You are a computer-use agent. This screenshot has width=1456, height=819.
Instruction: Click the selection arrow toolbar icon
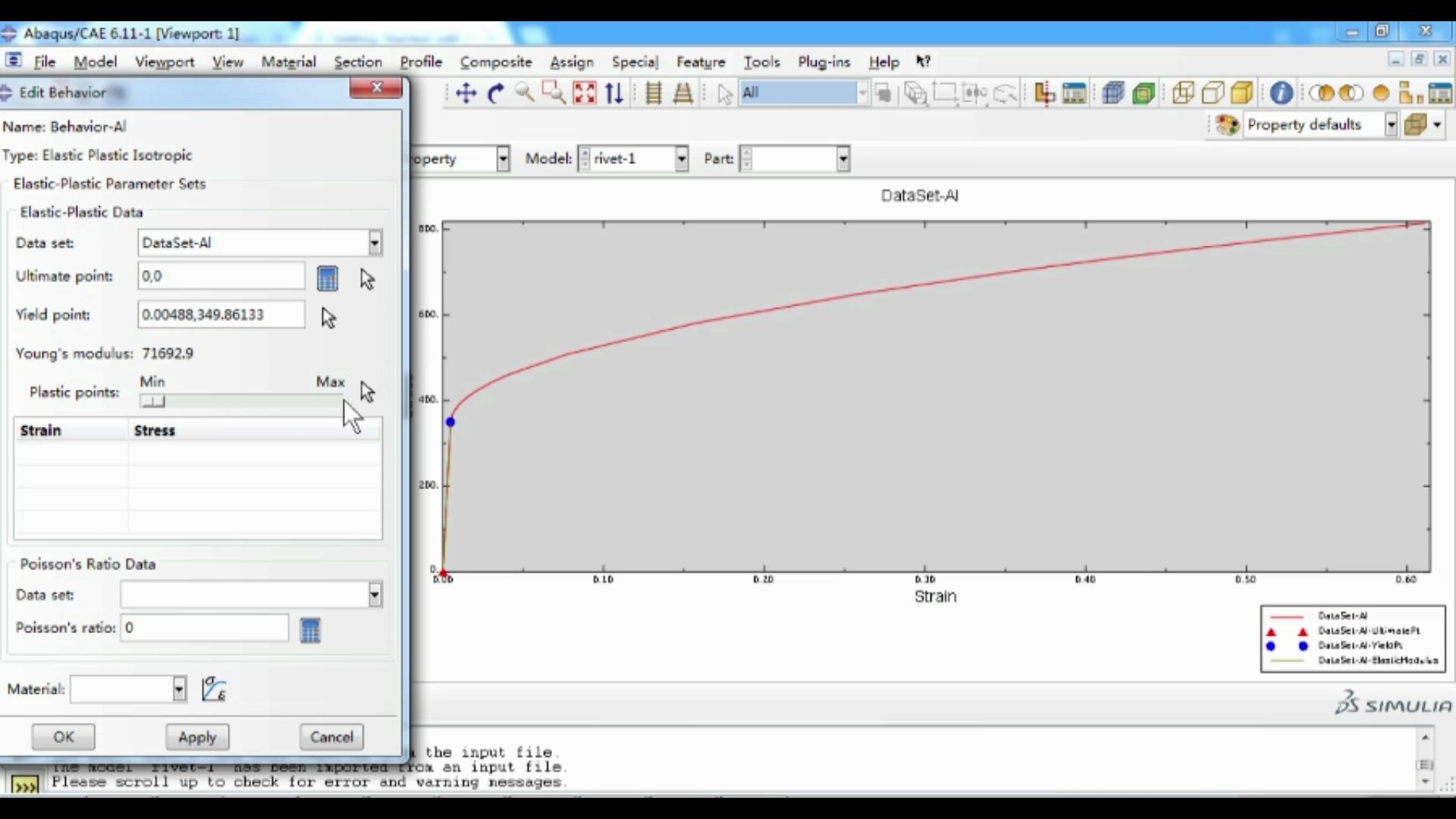pyautogui.click(x=724, y=94)
